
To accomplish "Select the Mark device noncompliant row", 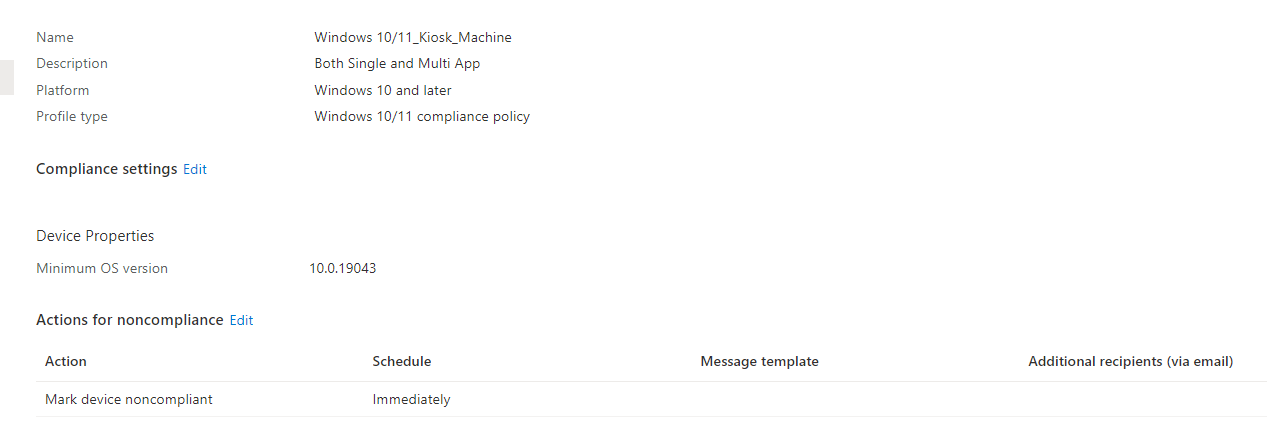I will coord(651,399).
